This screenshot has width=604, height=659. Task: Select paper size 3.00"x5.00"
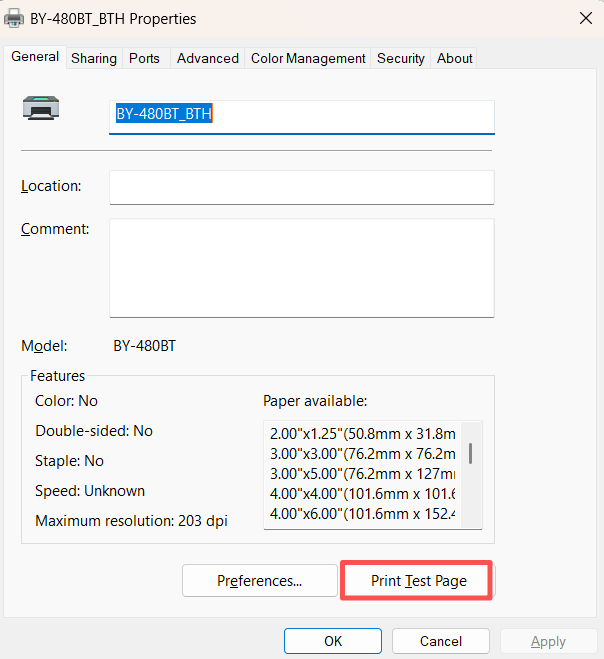tap(363, 474)
